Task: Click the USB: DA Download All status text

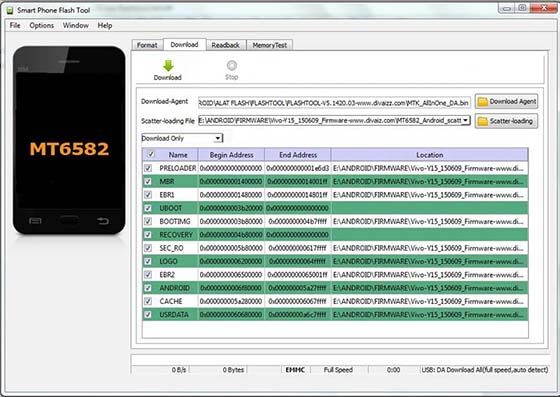Action: tap(485, 370)
